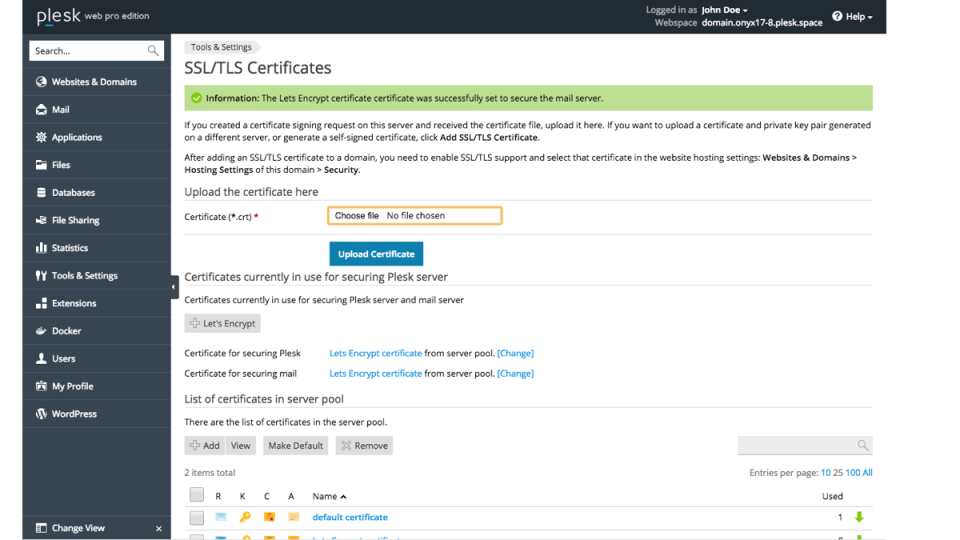Click the Databases icon in sidebar
960x540 pixels.
click(x=41, y=193)
